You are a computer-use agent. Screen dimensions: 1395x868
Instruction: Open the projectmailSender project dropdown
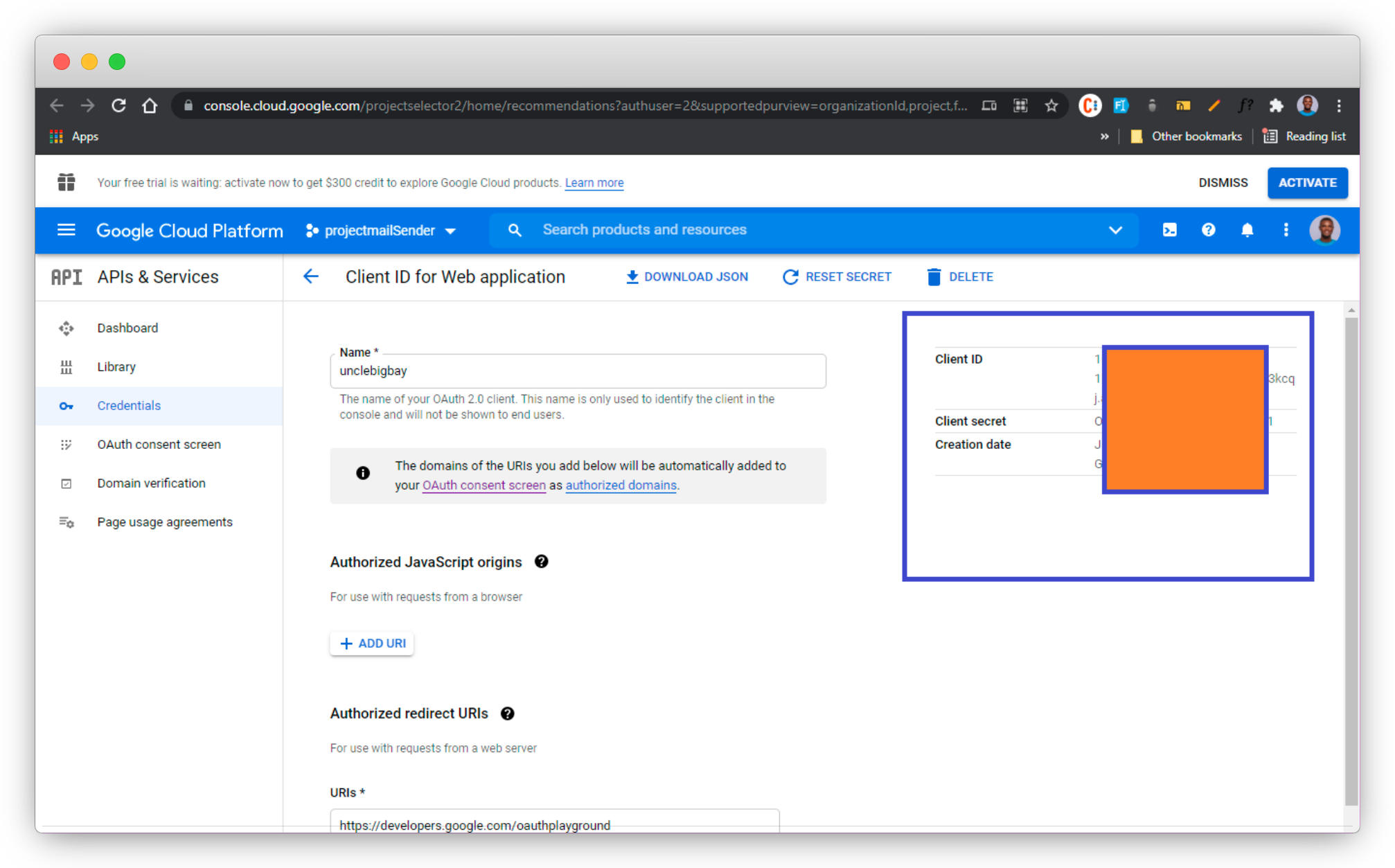pos(381,231)
